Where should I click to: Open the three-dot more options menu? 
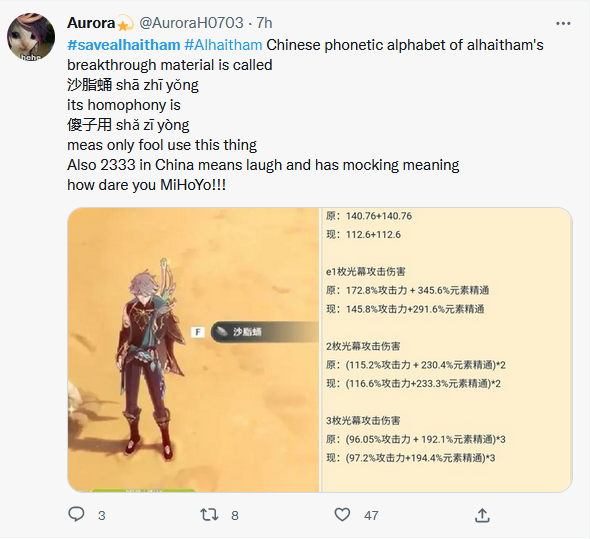(563, 24)
